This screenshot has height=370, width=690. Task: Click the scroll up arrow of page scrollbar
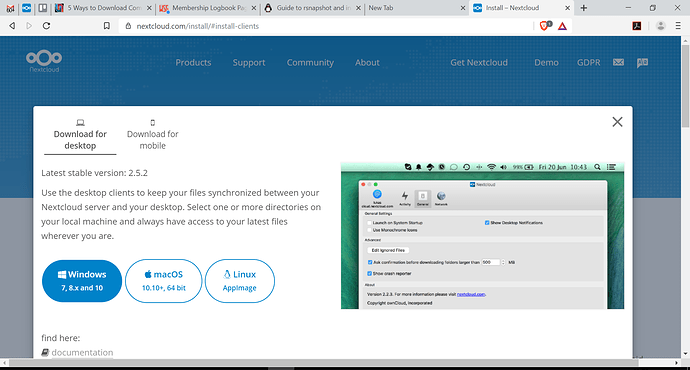[685, 40]
